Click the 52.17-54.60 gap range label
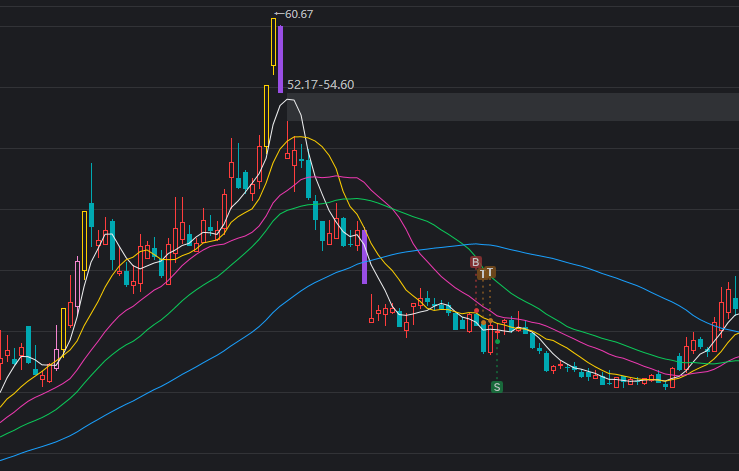Screen dimensions: 739x471 click(x=320, y=85)
